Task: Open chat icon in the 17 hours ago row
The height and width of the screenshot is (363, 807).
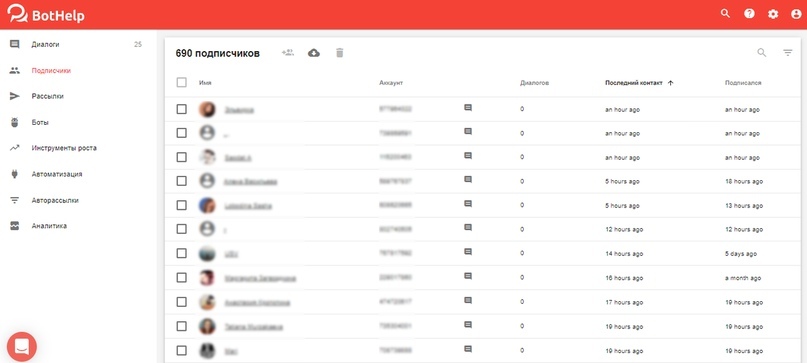Action: pos(468,300)
